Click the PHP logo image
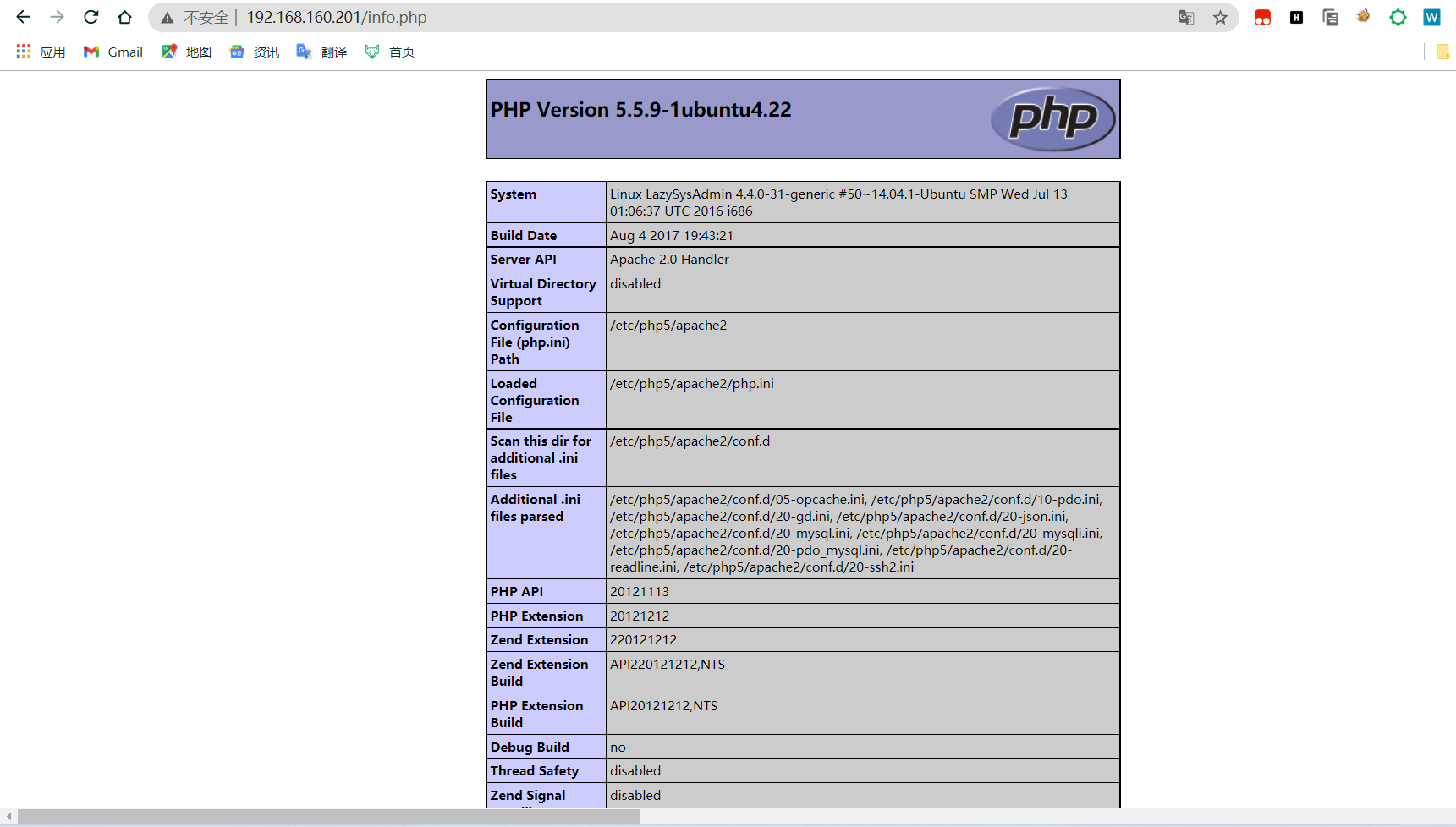Image resolution: width=1456 pixels, height=827 pixels. pos(1052,119)
